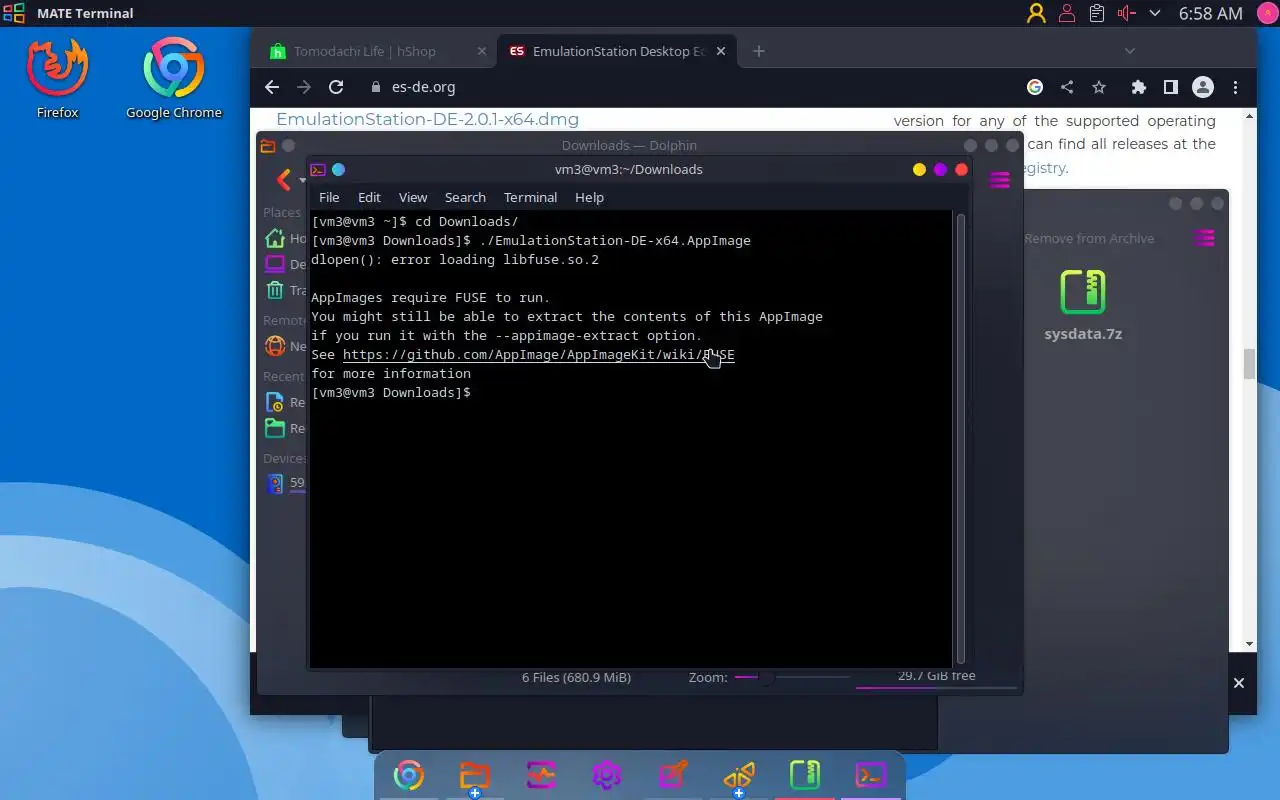Open the pink pen-and-square dock icon
This screenshot has height=800, width=1280.
pyautogui.click(x=673, y=775)
